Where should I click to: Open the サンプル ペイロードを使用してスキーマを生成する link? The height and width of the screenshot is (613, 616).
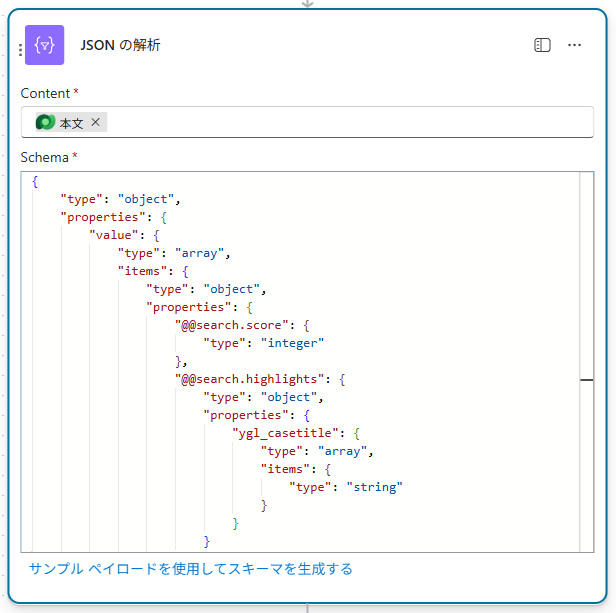coord(190,569)
